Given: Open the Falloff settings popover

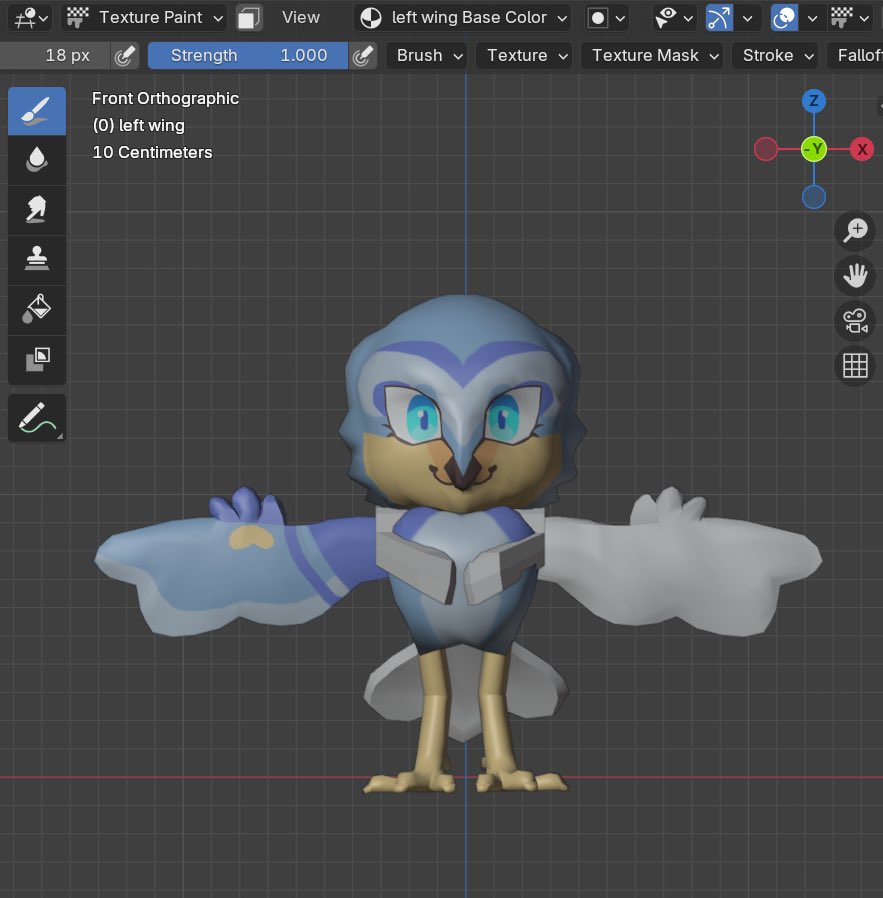Looking at the screenshot, I should coord(856,56).
